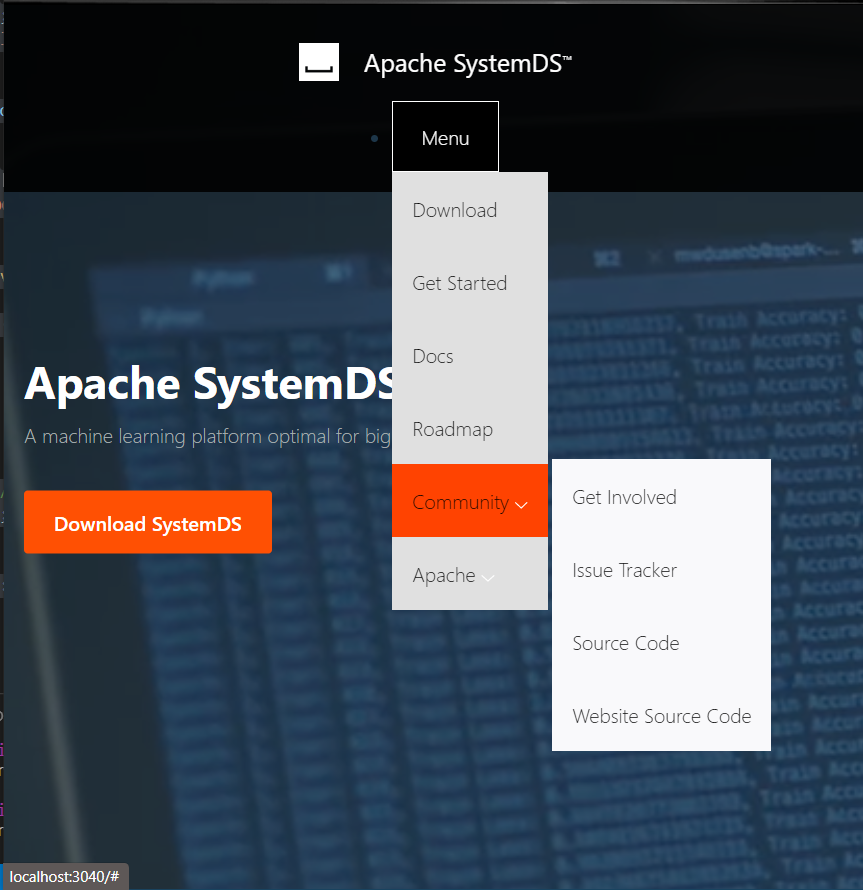Expand the Community submenu
The image size is (863, 890).
470,501
